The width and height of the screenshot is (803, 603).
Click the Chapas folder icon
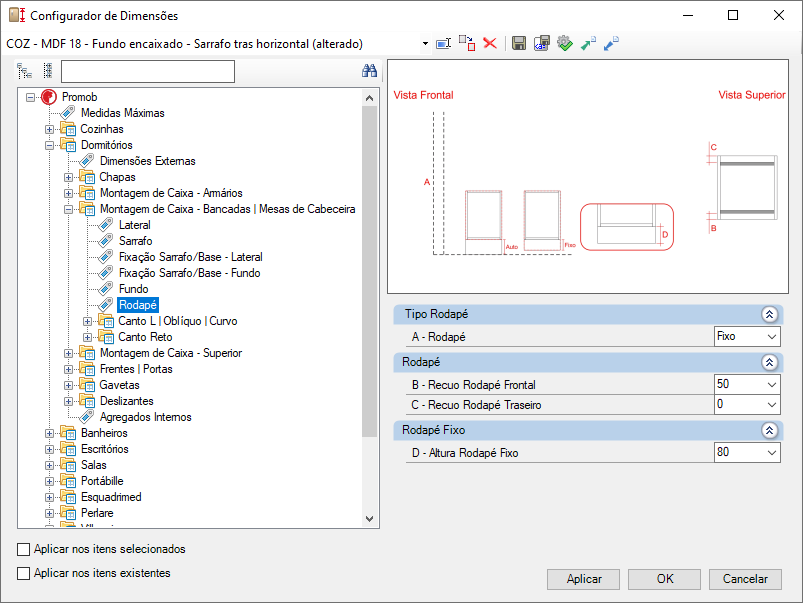point(87,177)
